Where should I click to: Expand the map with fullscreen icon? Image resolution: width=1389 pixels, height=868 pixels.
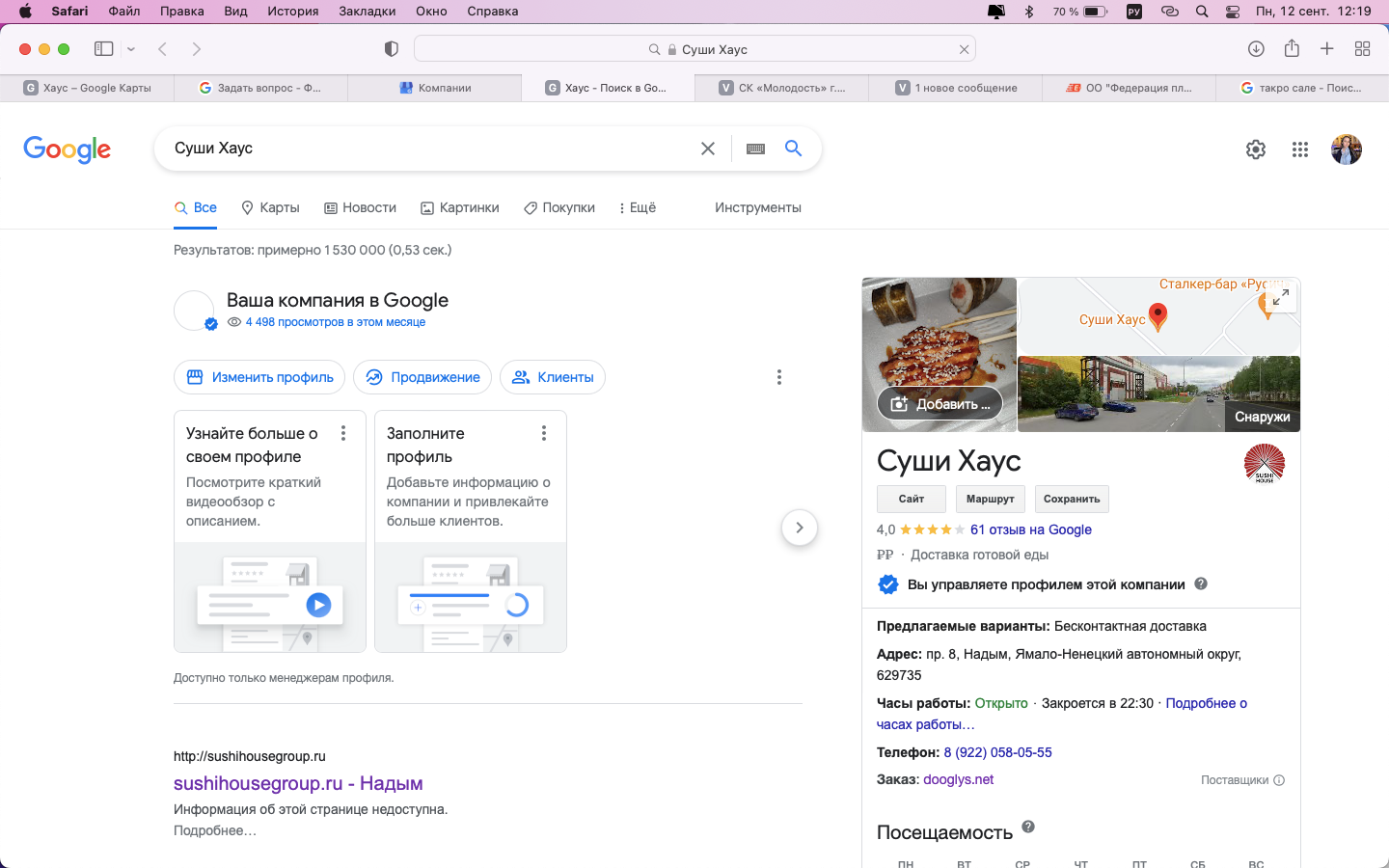1281,298
